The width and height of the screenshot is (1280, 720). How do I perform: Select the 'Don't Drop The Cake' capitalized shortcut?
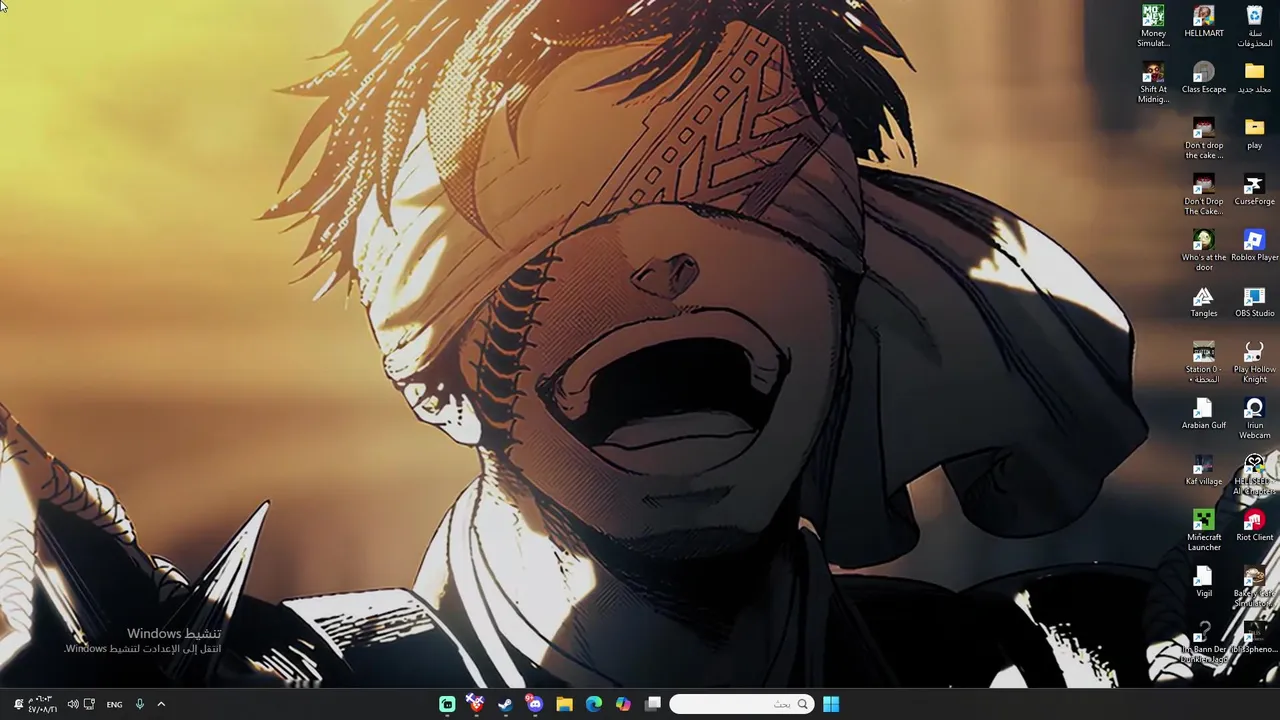pos(1204,194)
